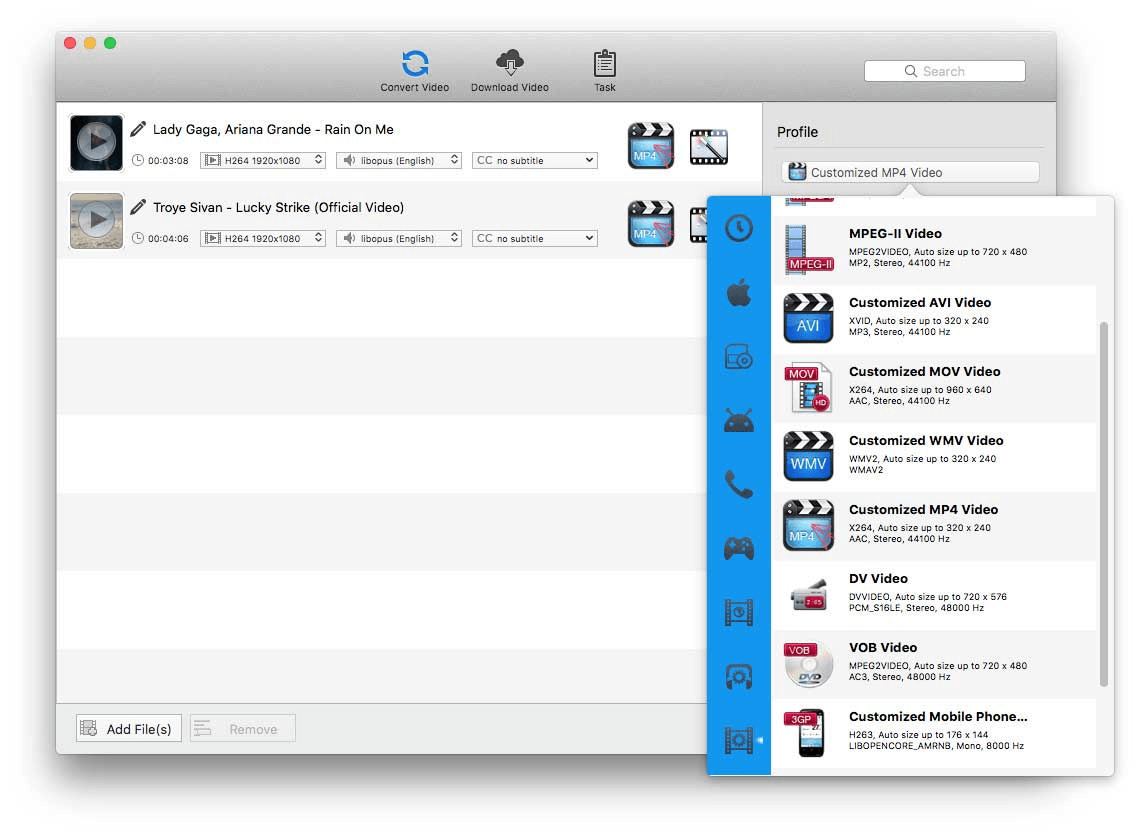The width and height of the screenshot is (1144, 834).
Task: Click the Remove button
Action: pos(241,728)
